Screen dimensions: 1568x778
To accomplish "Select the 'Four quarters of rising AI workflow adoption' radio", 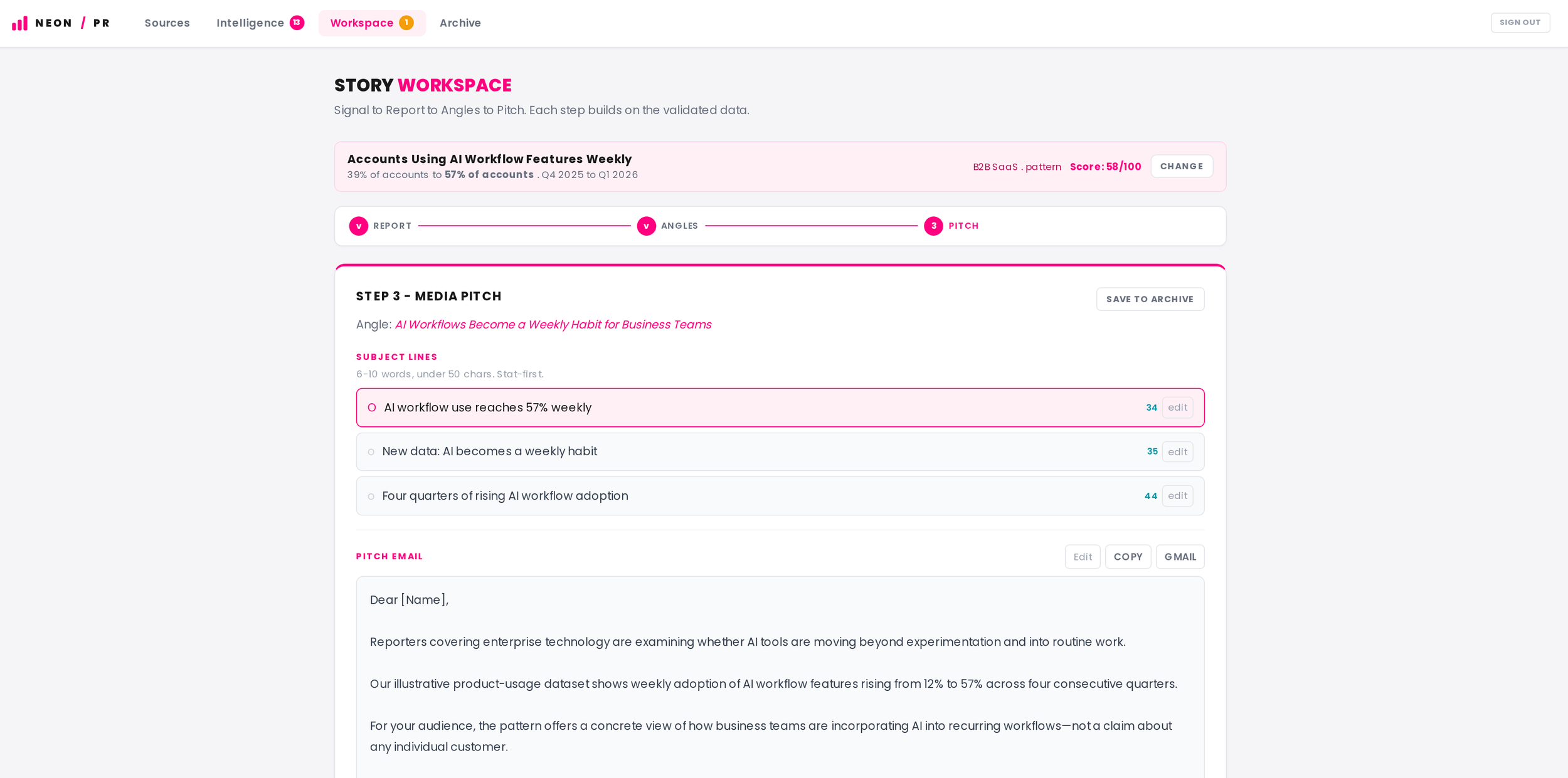I will (x=371, y=497).
